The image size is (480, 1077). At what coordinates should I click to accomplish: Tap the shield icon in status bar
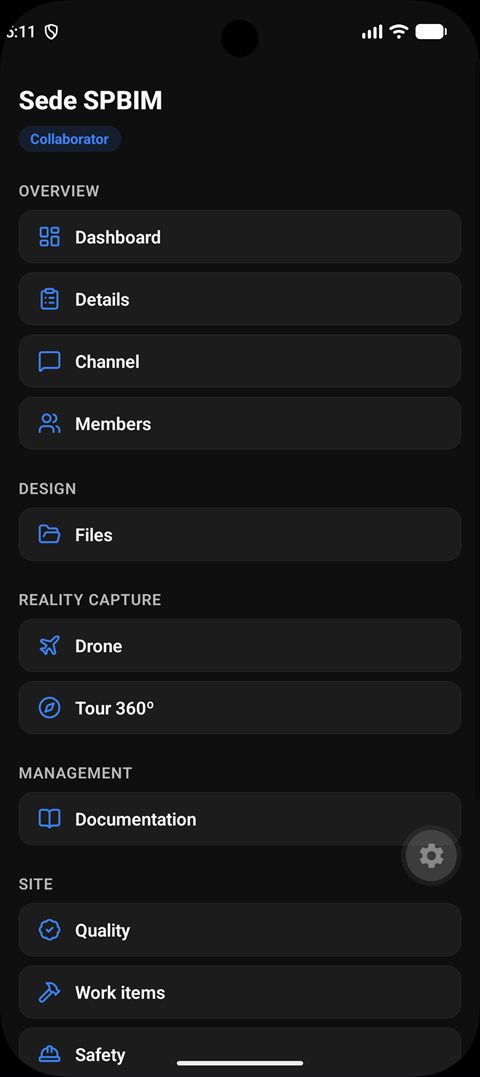pyautogui.click(x=51, y=32)
